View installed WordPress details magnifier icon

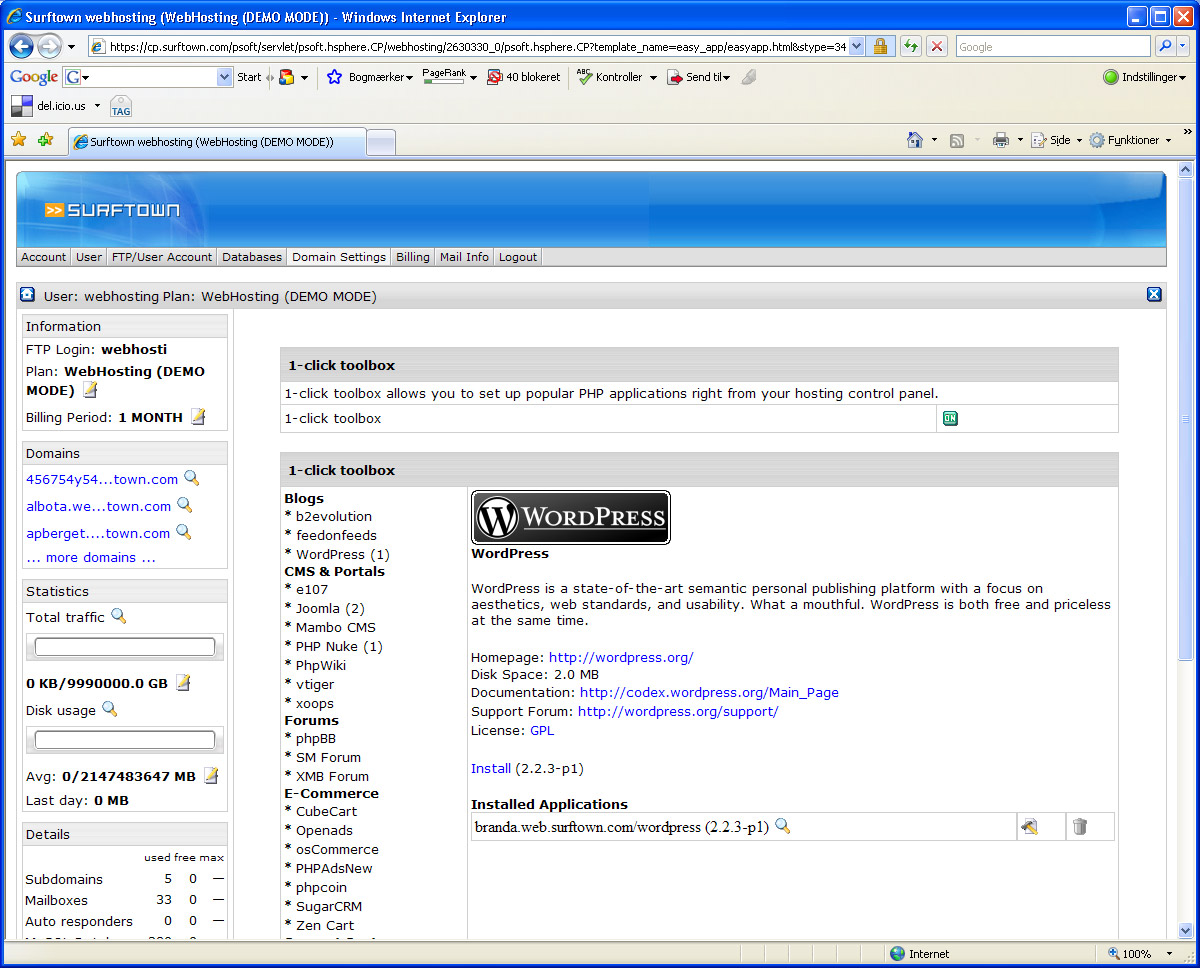pyautogui.click(x=783, y=826)
